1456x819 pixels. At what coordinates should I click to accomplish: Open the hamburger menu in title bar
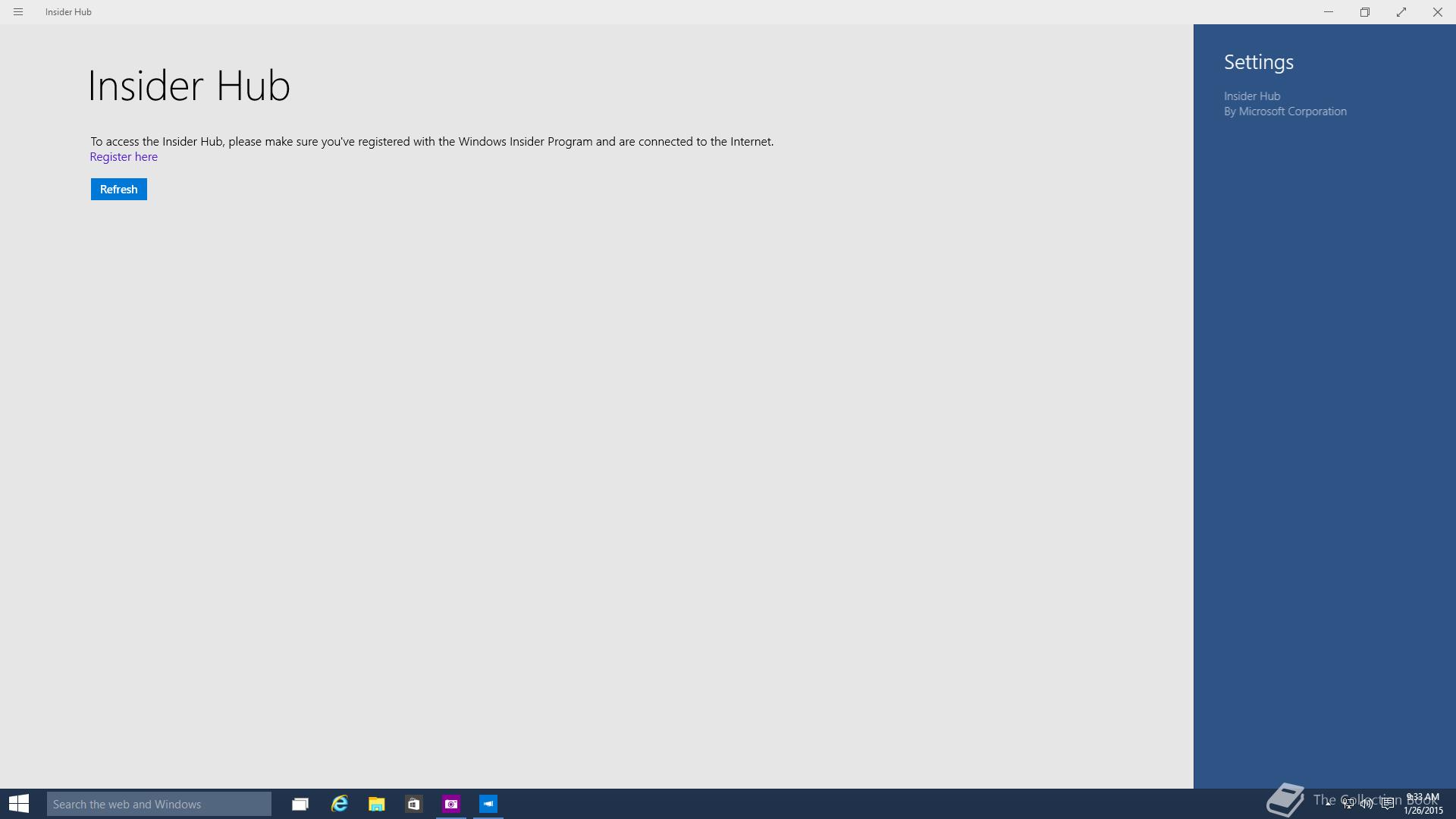click(18, 12)
